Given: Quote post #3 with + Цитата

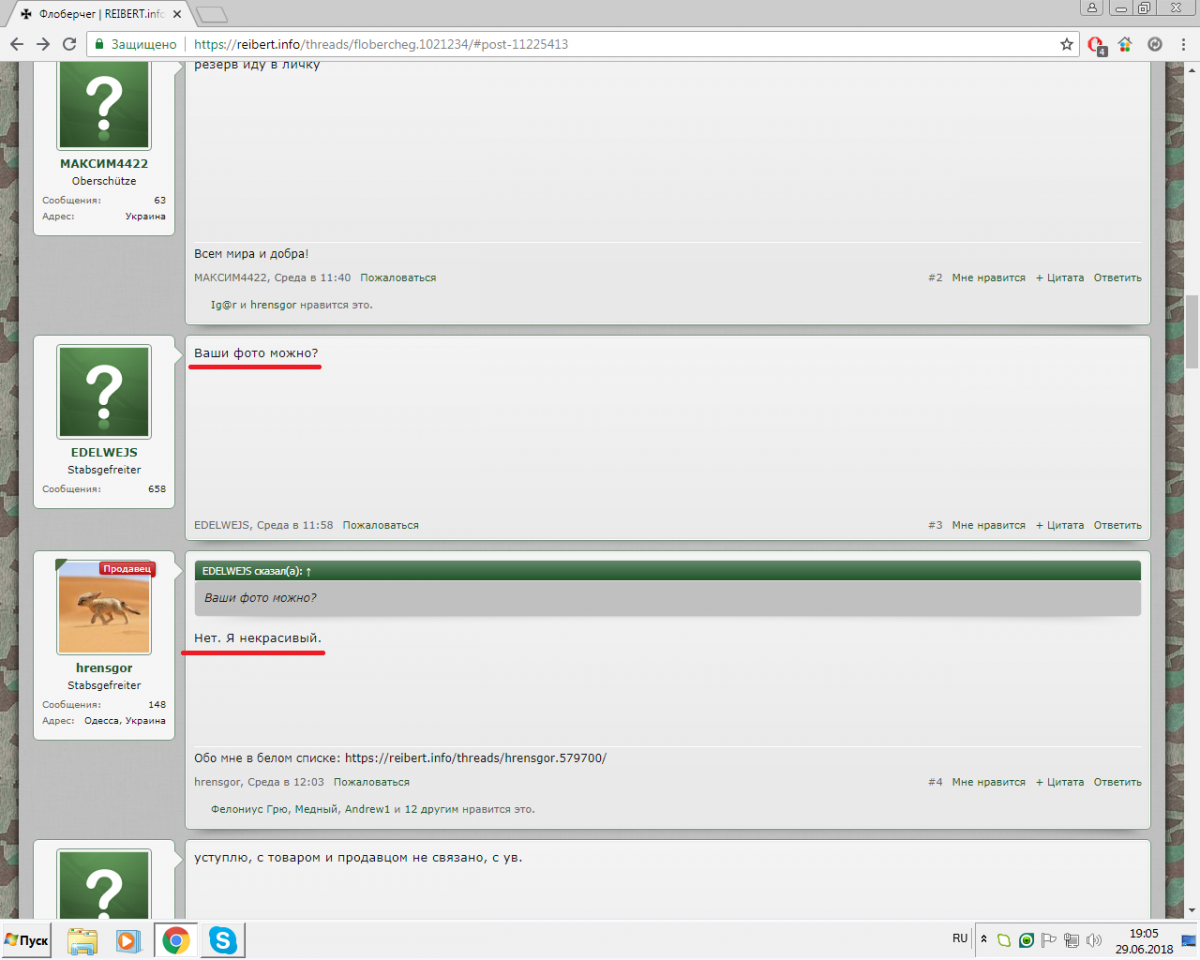Looking at the screenshot, I should [1059, 525].
